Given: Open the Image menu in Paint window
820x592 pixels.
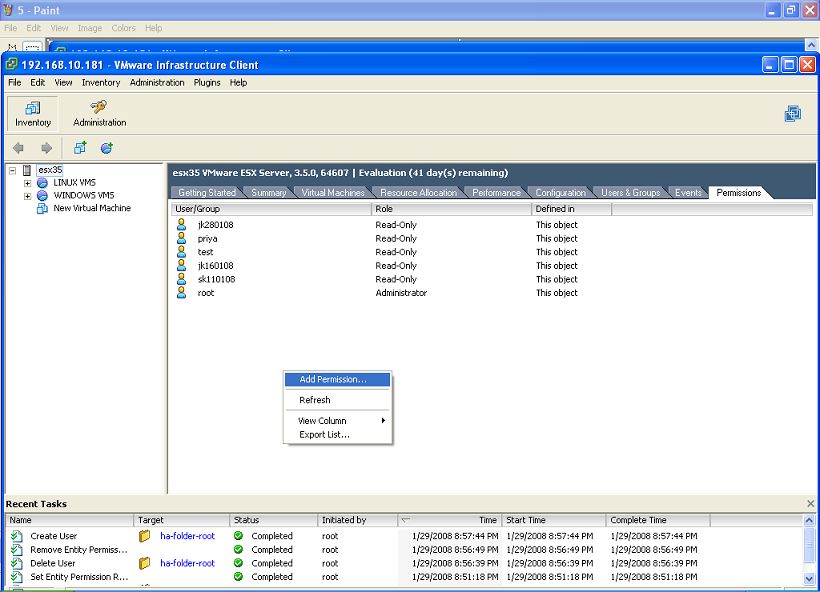Looking at the screenshot, I should point(90,28).
